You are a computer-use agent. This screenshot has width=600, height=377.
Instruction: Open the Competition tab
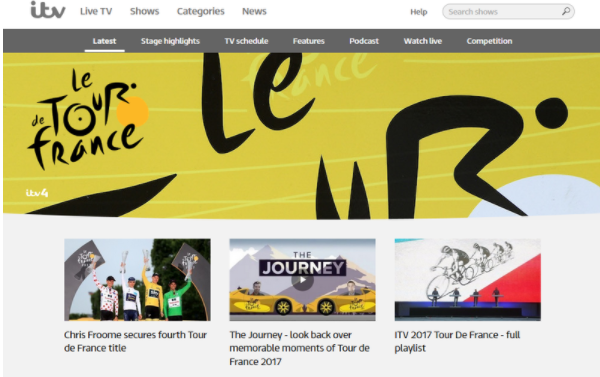(489, 41)
